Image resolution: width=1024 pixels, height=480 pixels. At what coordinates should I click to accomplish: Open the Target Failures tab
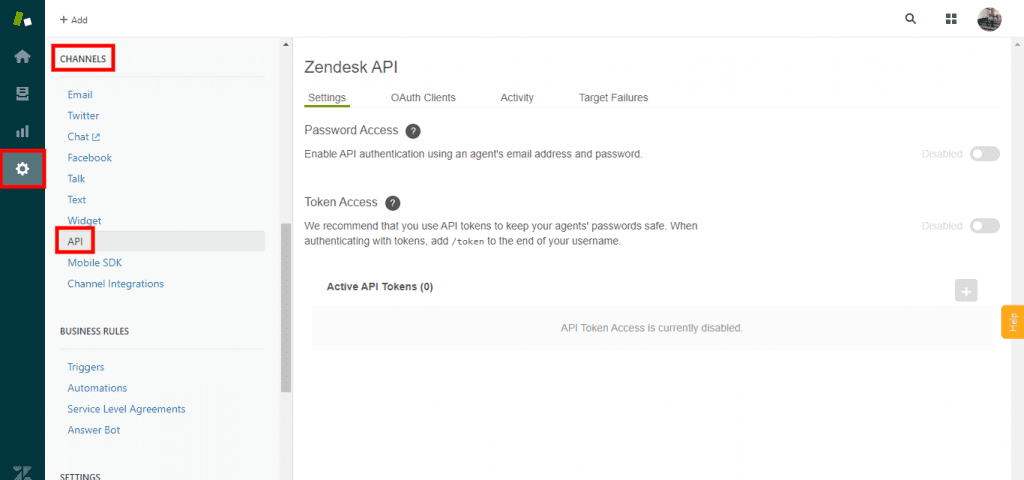point(613,98)
